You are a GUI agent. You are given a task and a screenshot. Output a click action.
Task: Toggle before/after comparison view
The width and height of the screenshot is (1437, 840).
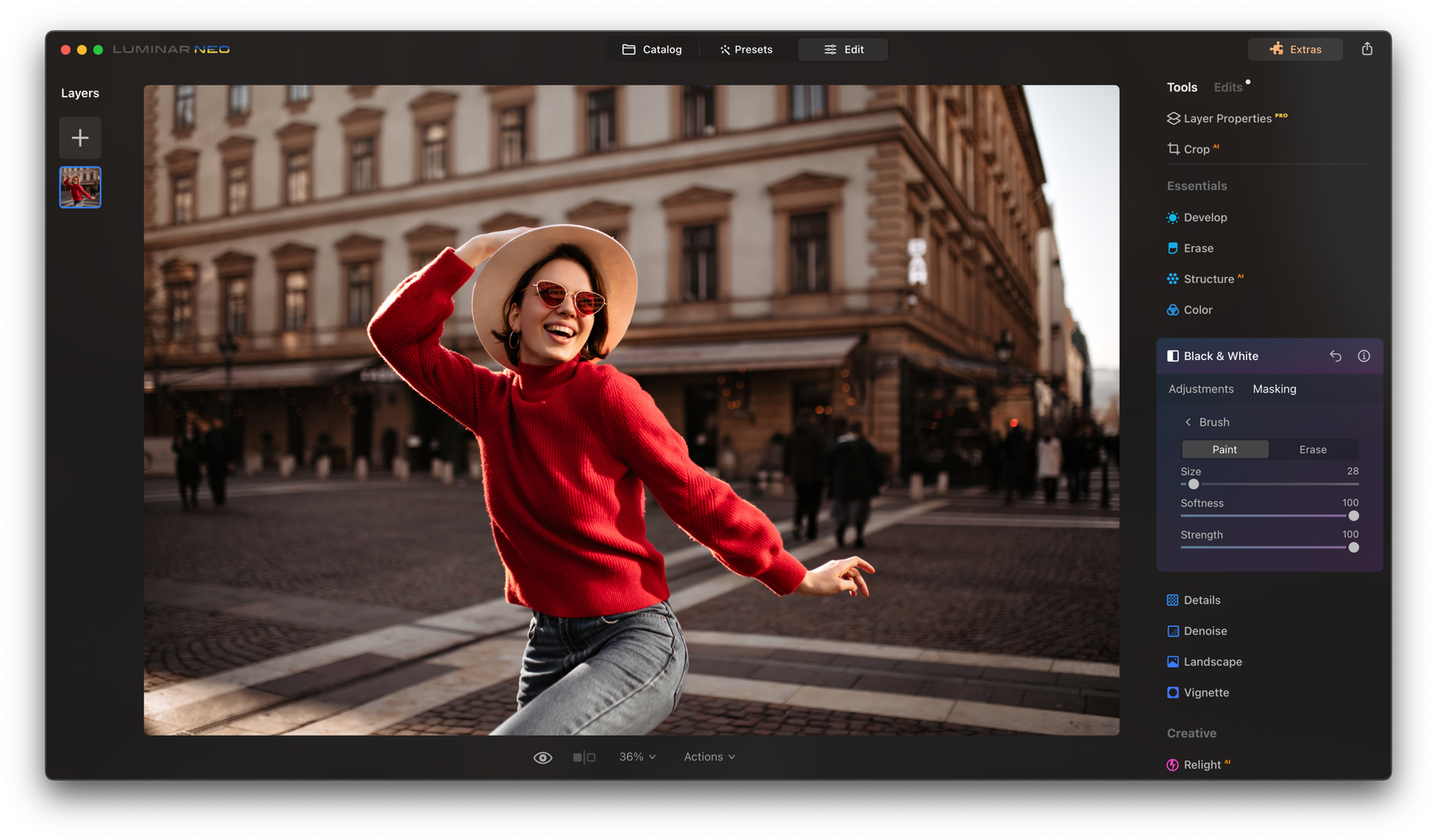click(584, 757)
